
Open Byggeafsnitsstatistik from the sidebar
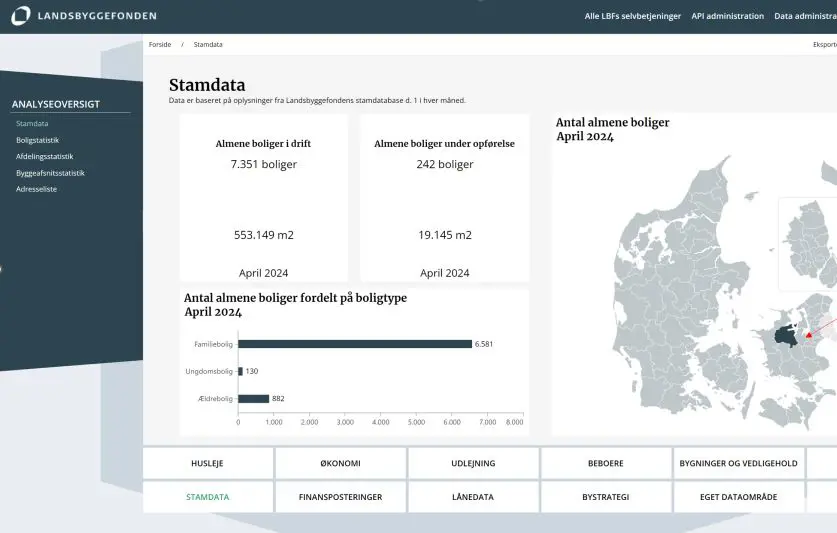tap(50, 173)
